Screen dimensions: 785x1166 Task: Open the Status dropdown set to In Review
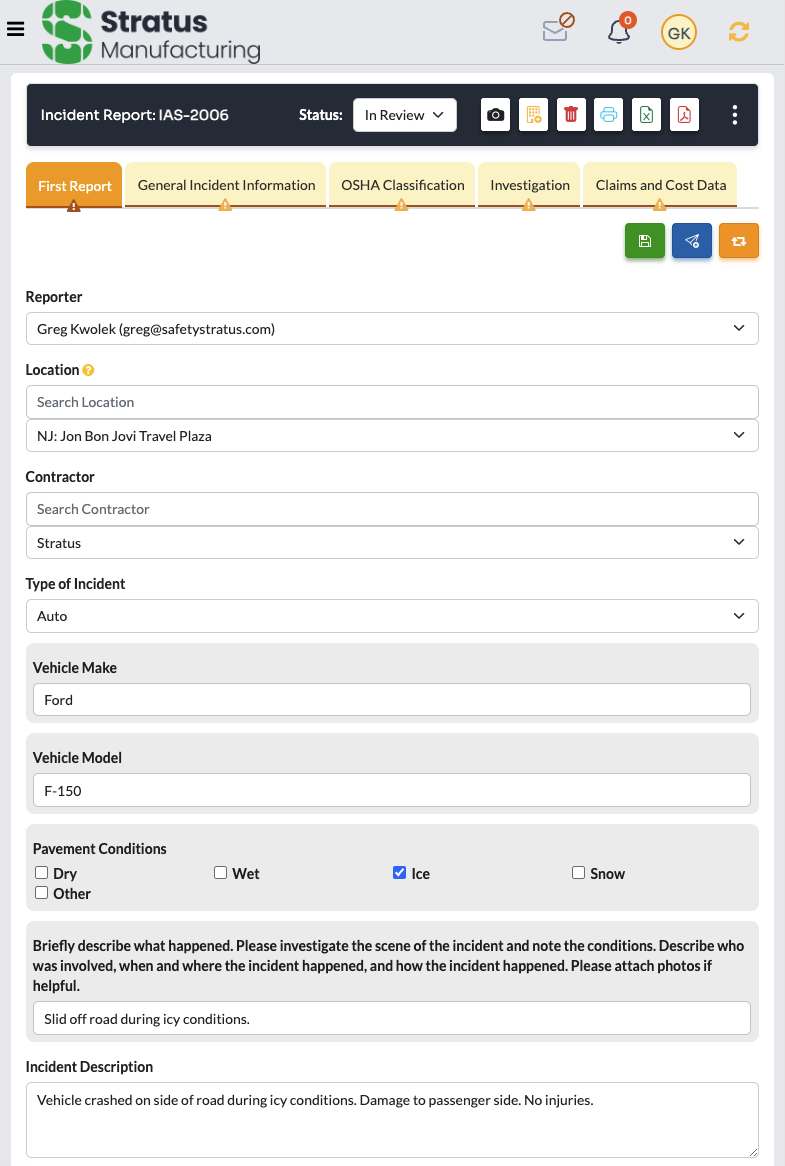tap(404, 115)
